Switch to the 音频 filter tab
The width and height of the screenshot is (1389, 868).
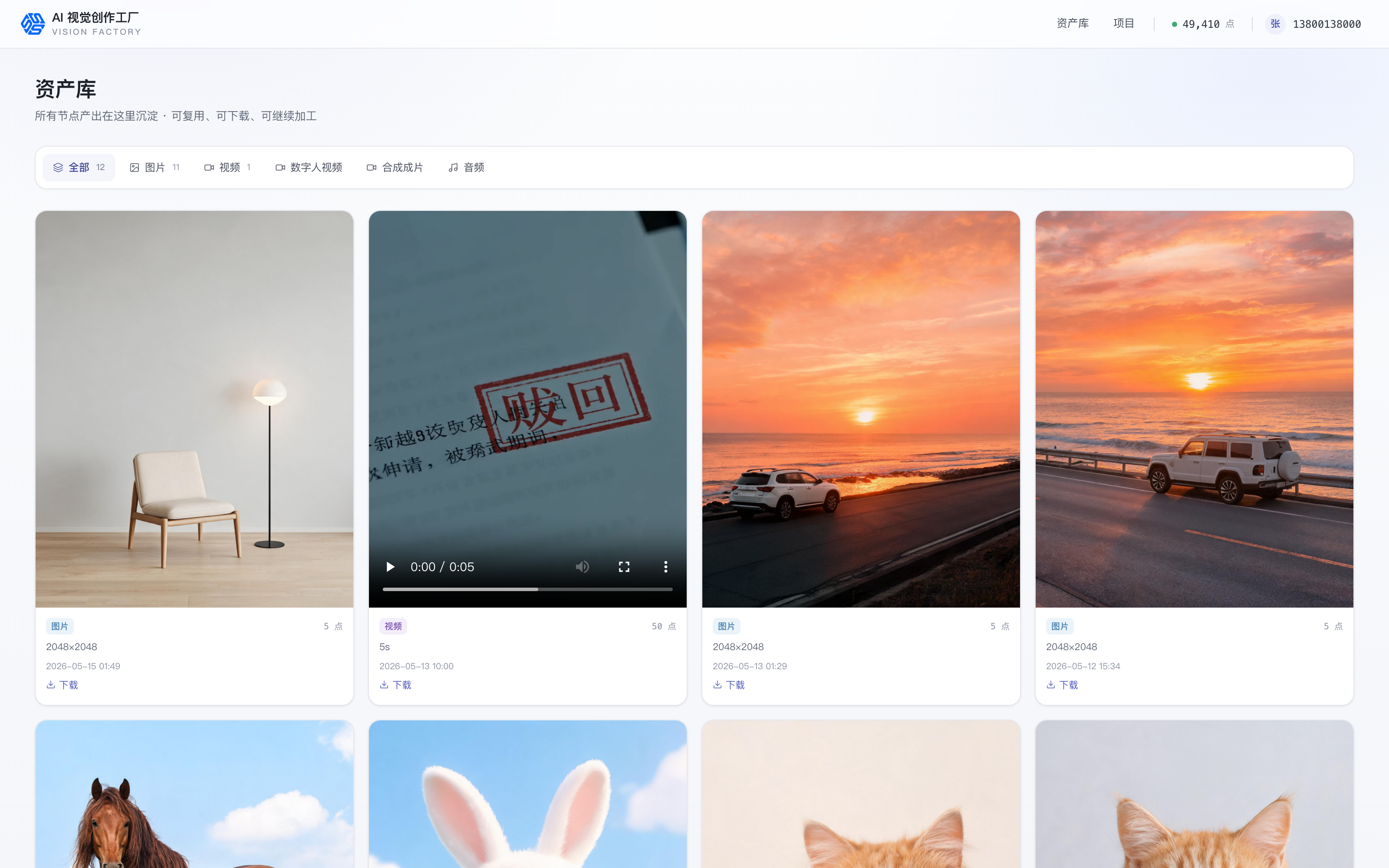tap(466, 167)
